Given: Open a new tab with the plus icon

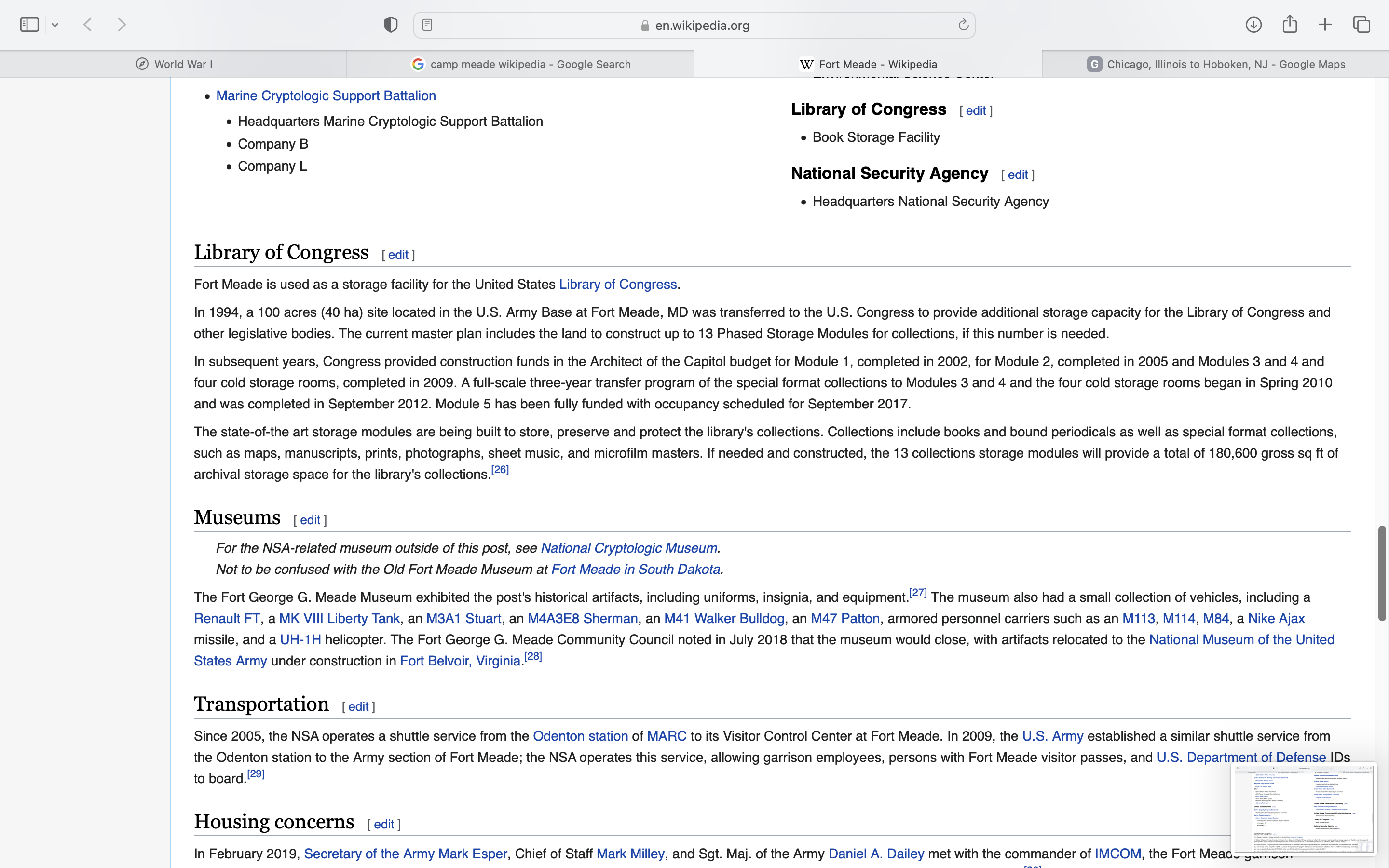Looking at the screenshot, I should pos(1325,25).
